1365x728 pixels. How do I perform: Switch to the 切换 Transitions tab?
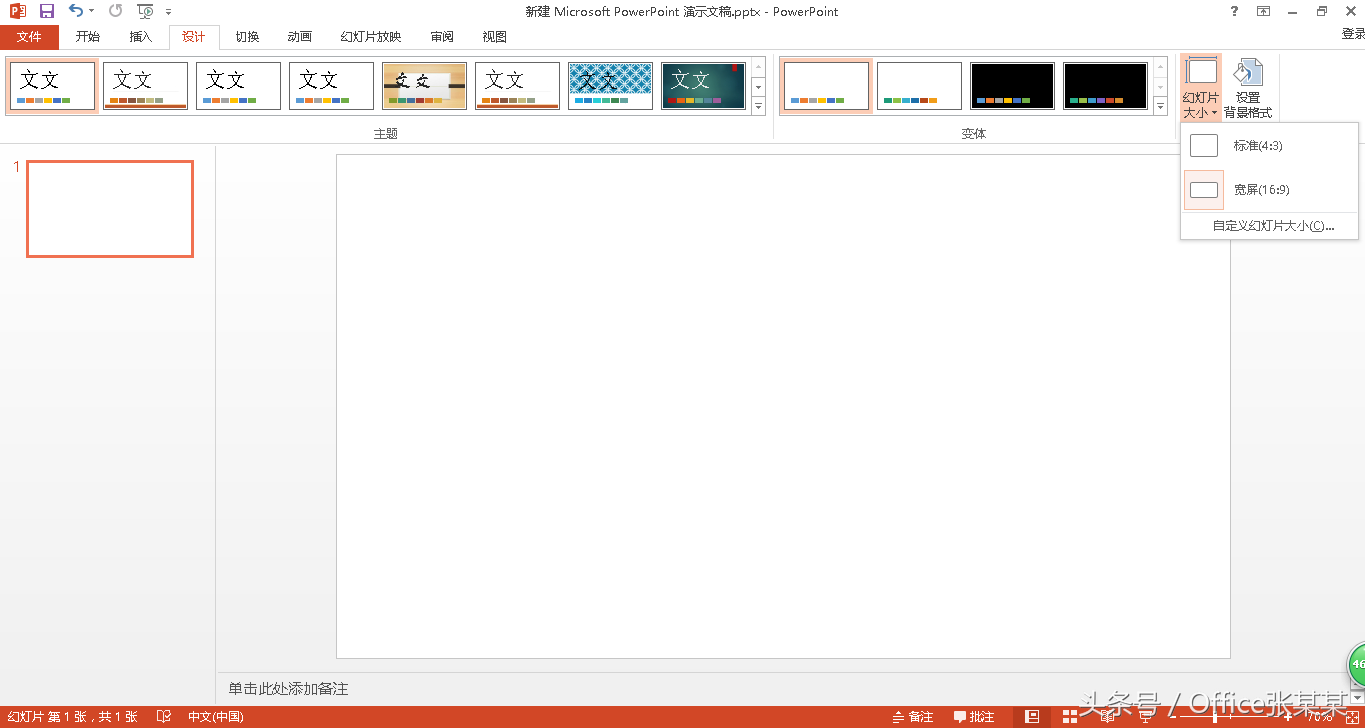[247, 37]
